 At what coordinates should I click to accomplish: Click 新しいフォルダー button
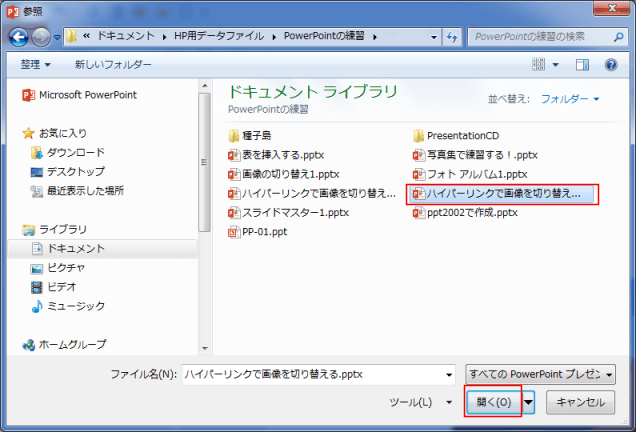coord(113,64)
